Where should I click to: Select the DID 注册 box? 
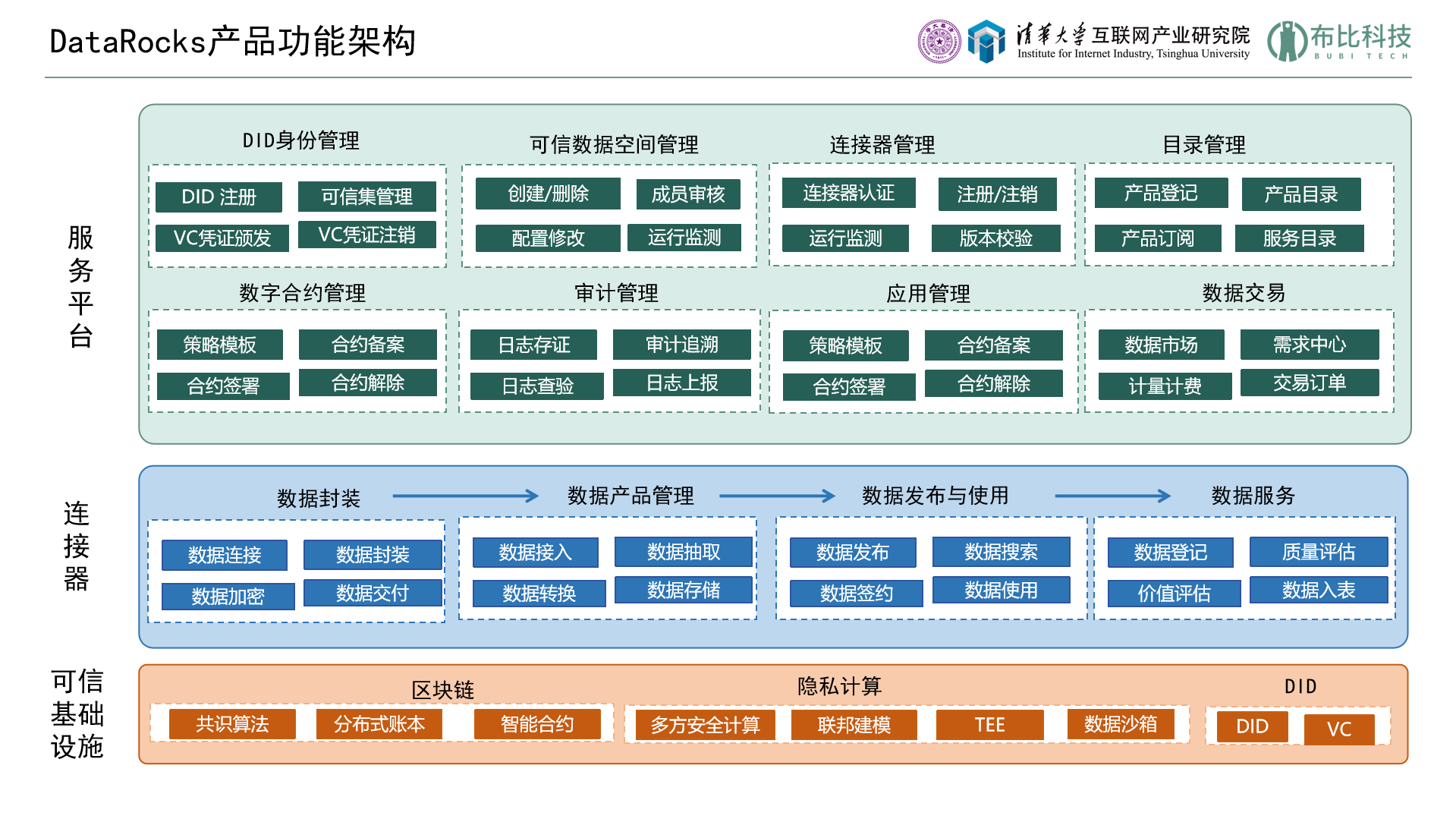point(219,197)
